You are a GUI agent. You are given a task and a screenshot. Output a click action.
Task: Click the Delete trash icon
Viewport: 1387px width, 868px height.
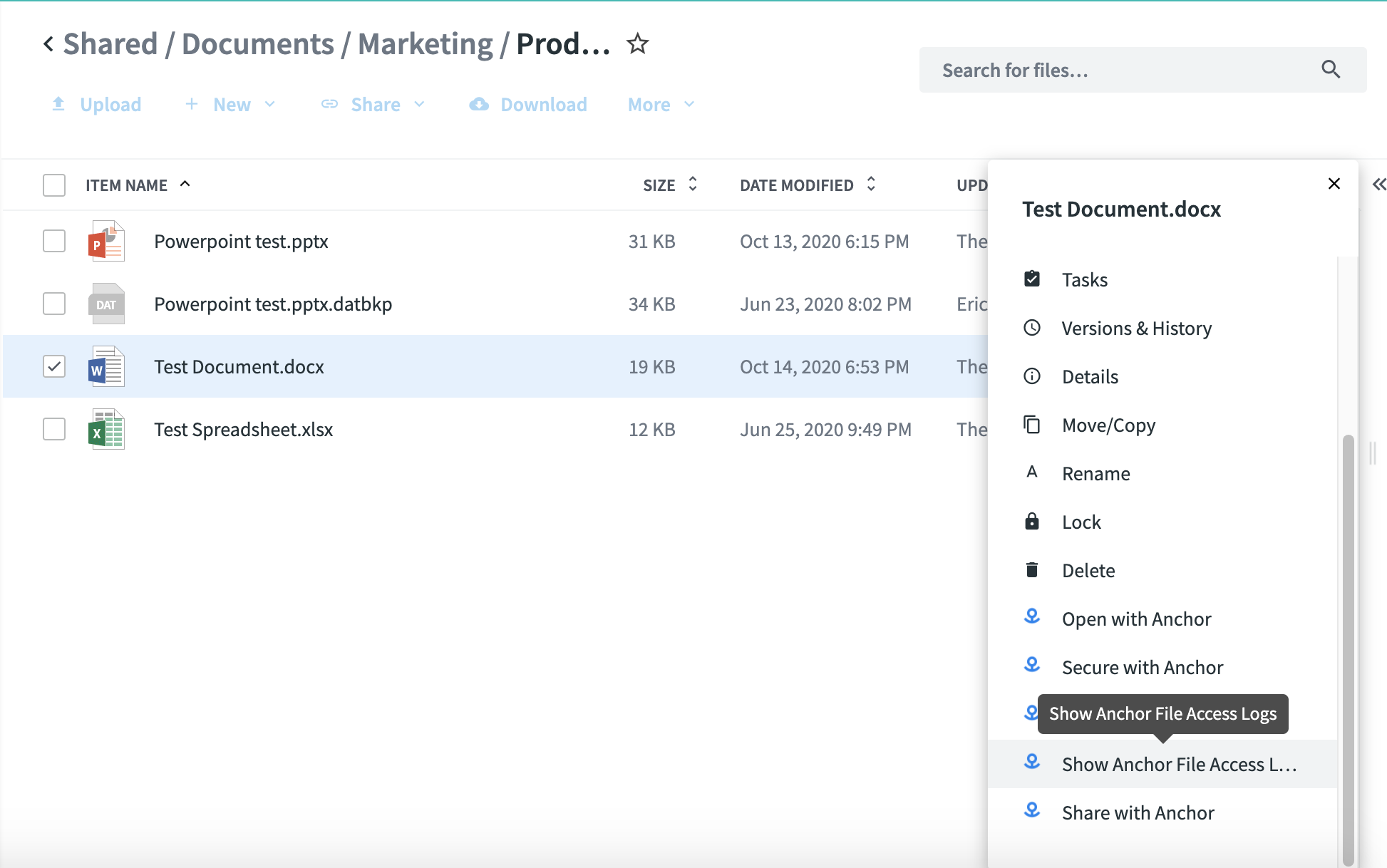(1031, 570)
